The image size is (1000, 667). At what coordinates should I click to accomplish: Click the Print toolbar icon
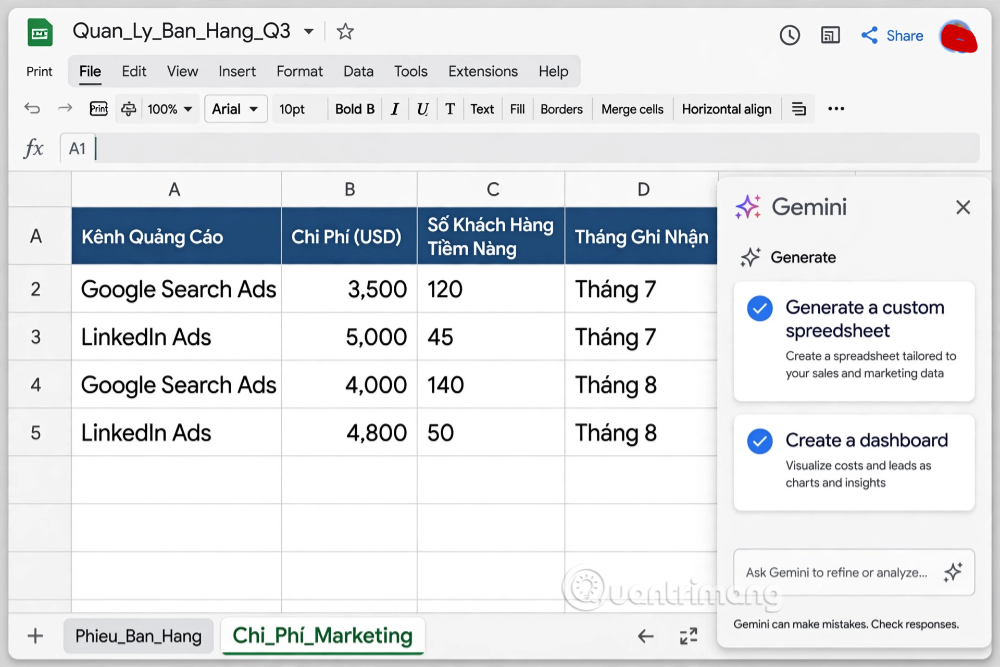tap(98, 108)
